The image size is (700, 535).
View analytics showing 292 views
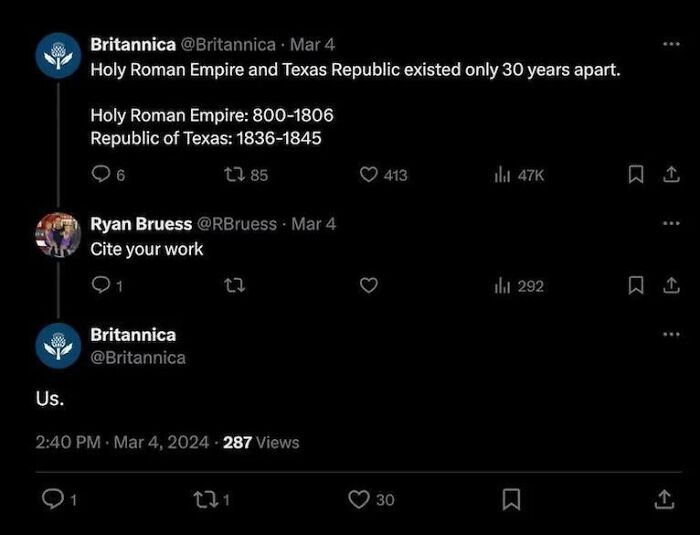pos(502,286)
